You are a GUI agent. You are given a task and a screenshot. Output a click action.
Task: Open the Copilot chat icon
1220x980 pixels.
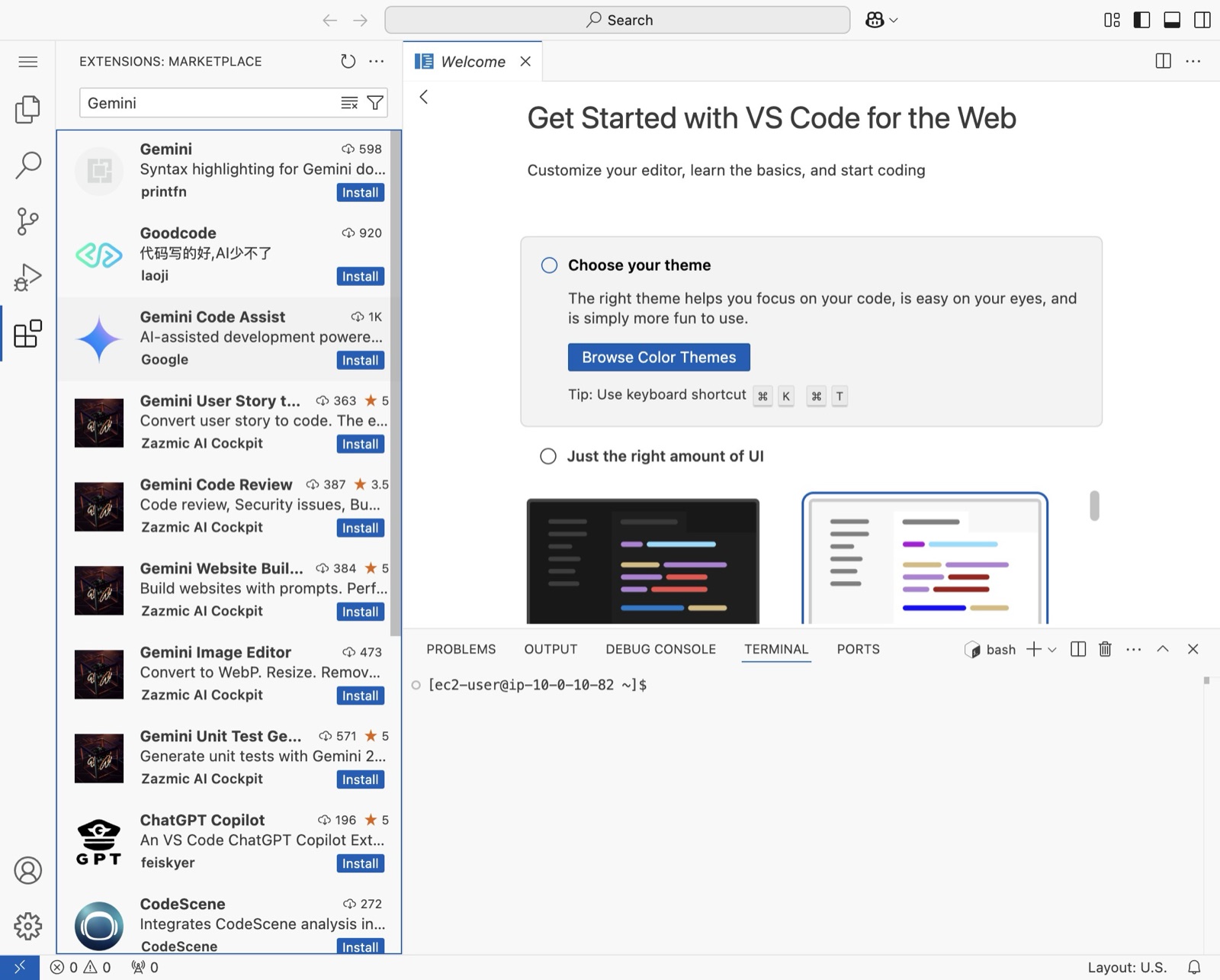(x=875, y=21)
